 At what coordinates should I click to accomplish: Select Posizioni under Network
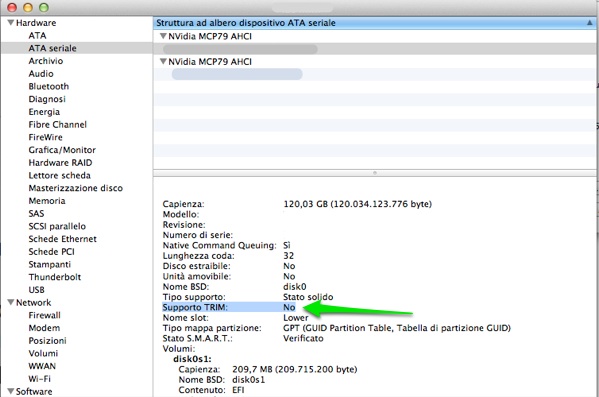(47, 340)
